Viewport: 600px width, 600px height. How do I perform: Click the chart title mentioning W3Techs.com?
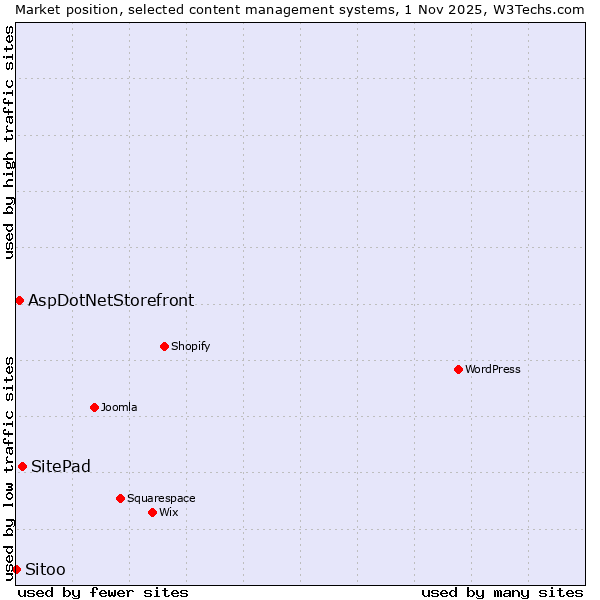(x=300, y=9)
